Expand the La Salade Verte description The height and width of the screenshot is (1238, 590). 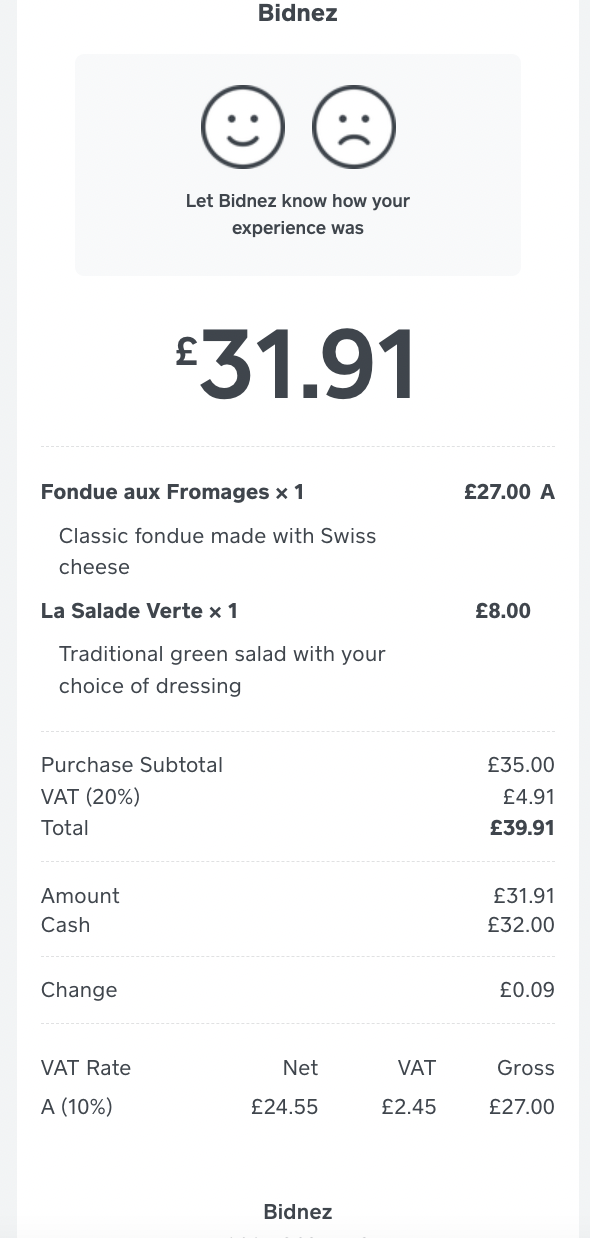222,670
